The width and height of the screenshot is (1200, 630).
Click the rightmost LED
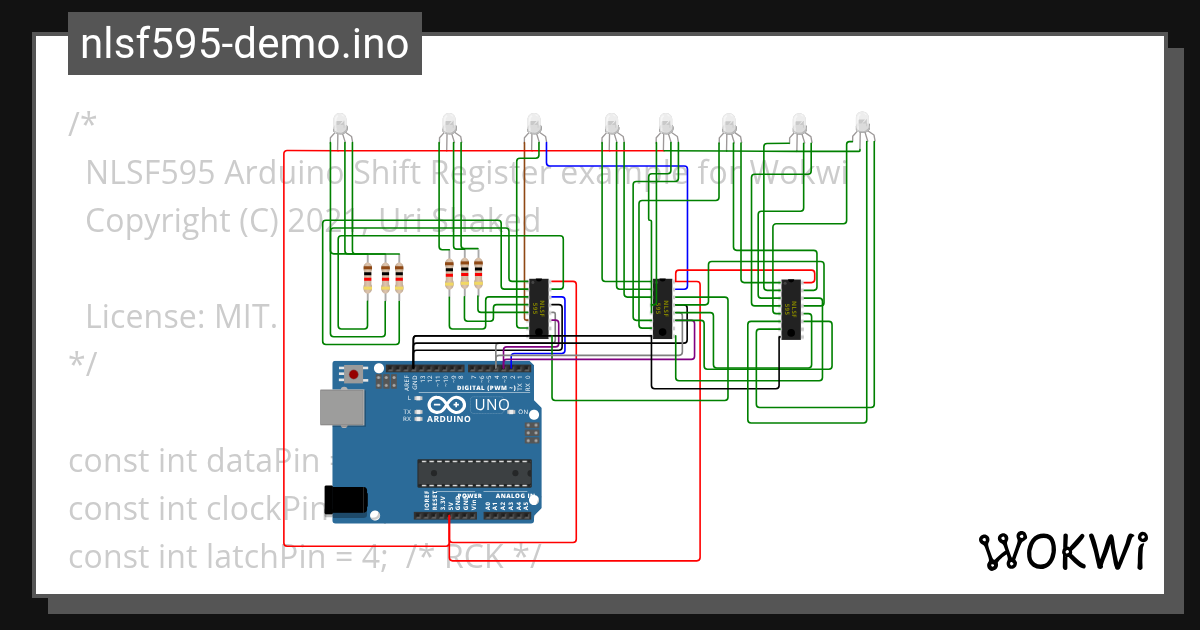click(x=862, y=122)
